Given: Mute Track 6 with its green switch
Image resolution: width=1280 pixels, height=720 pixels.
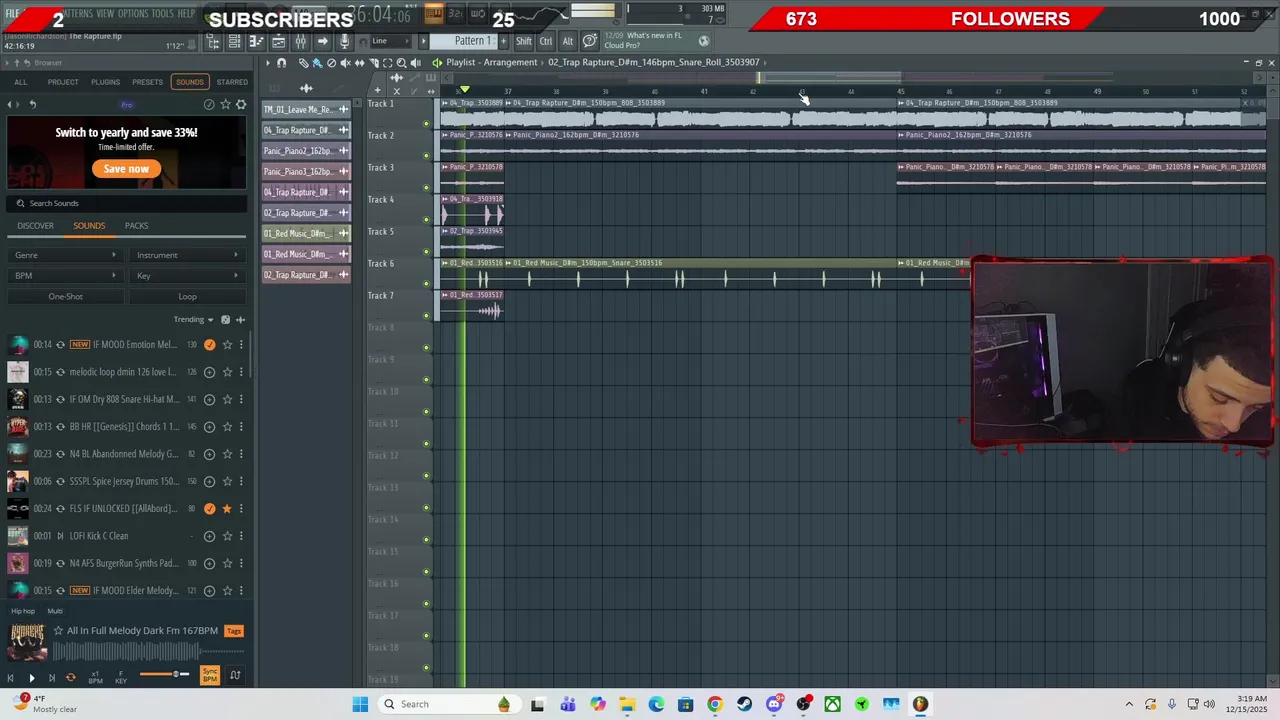Looking at the screenshot, I should pyautogui.click(x=426, y=284).
